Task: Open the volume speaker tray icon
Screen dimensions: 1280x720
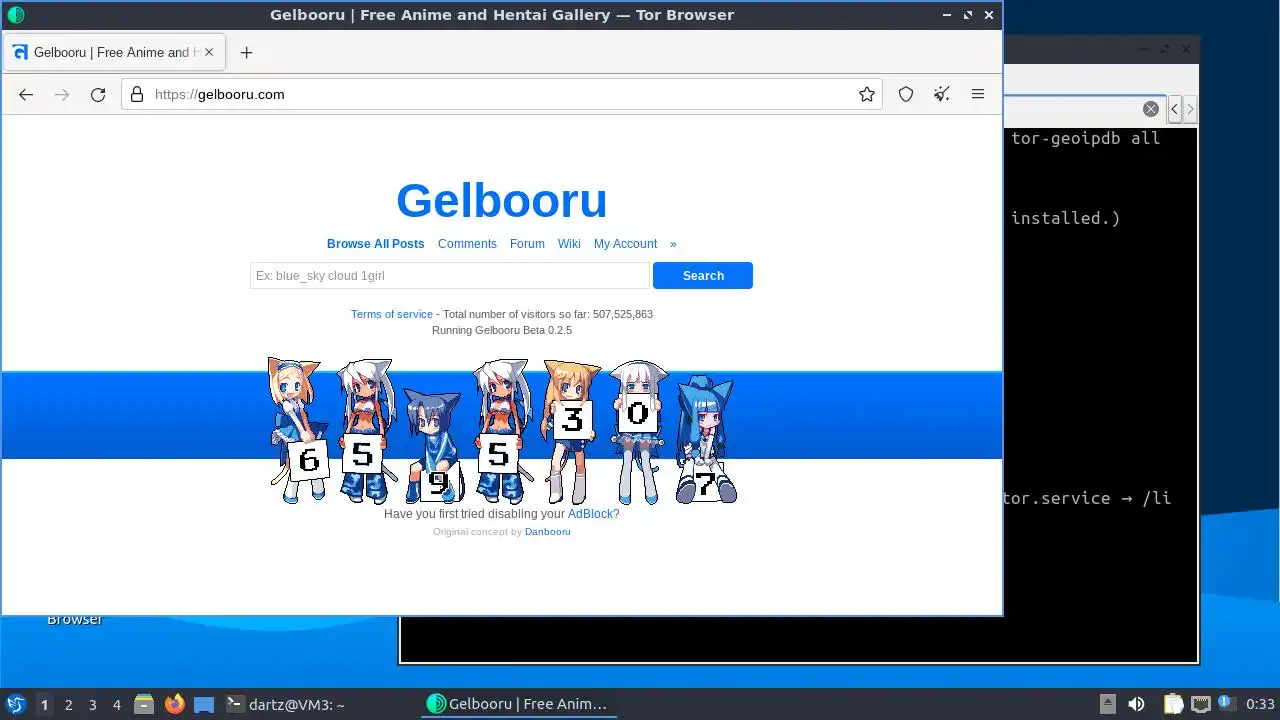Action: click(x=1136, y=705)
